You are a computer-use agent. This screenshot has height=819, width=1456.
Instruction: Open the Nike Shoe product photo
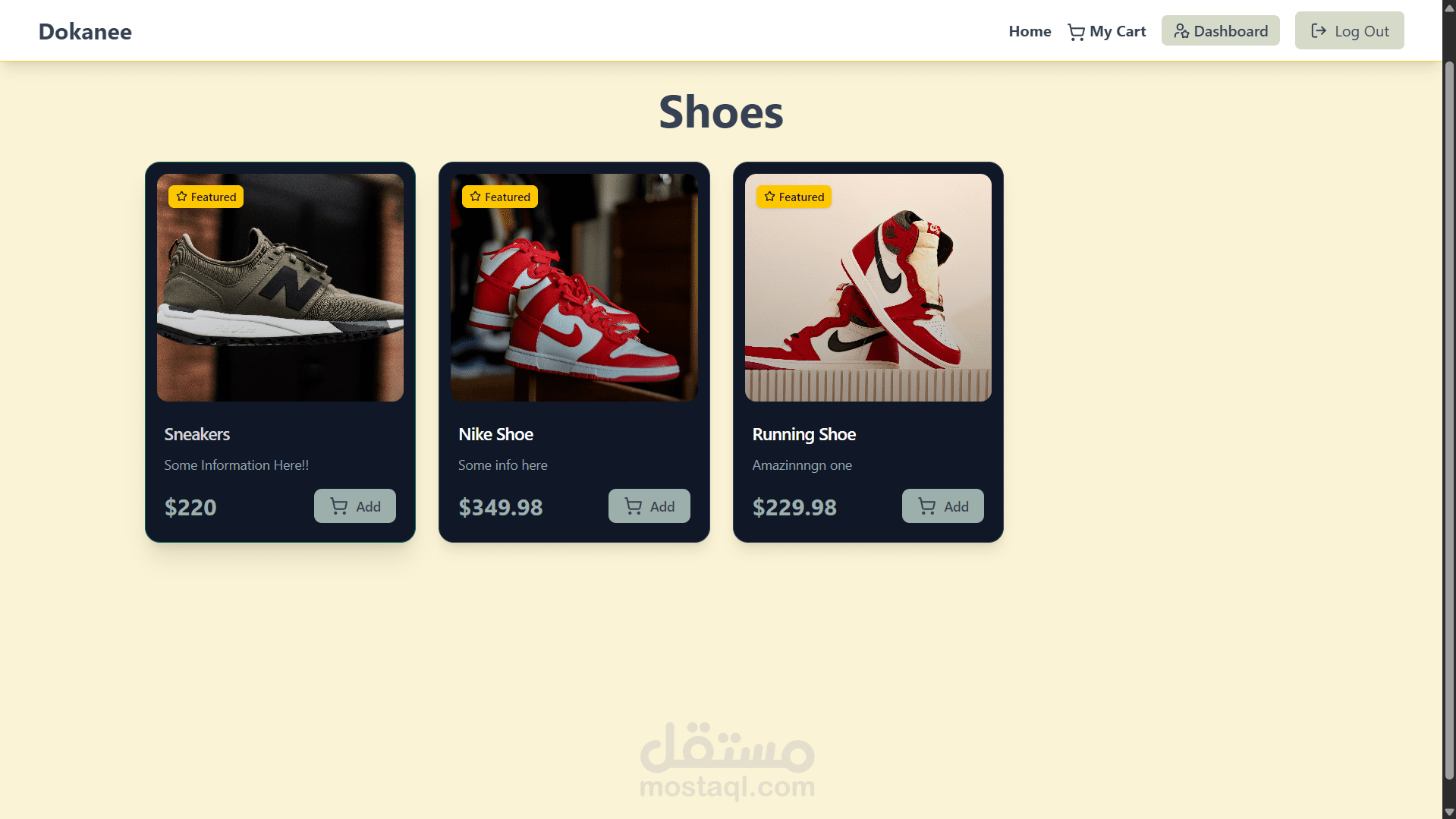point(574,288)
